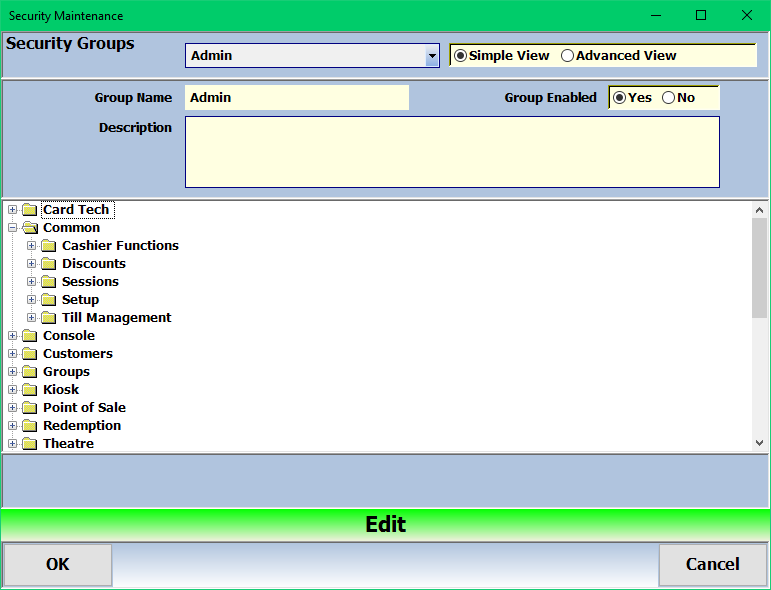Set Group Enabled to No
This screenshot has height=590, width=771.
click(668, 98)
